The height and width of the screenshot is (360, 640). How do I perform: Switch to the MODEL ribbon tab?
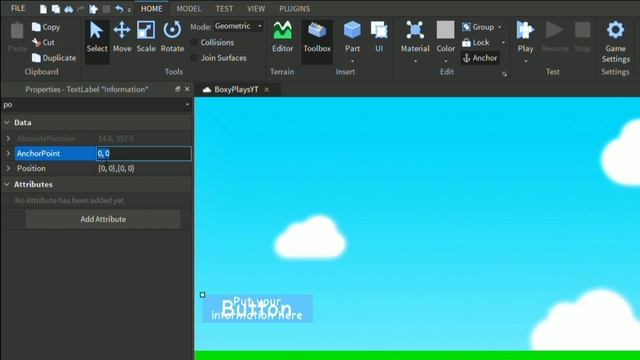(x=189, y=8)
